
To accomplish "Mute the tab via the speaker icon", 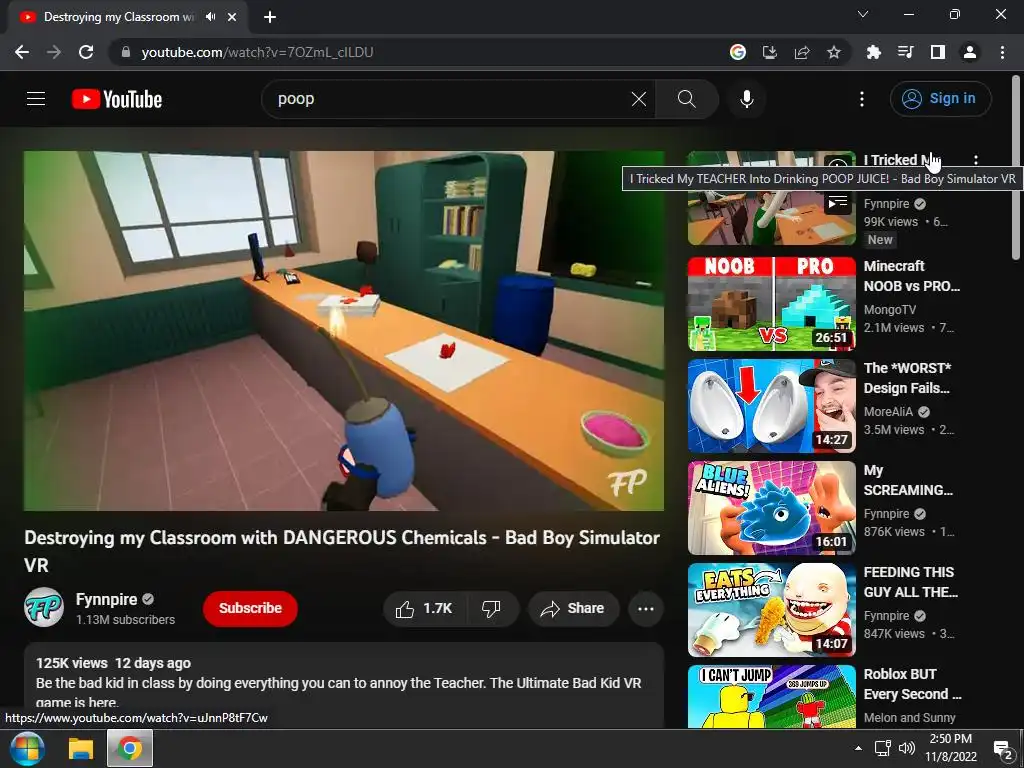I will click(x=210, y=17).
